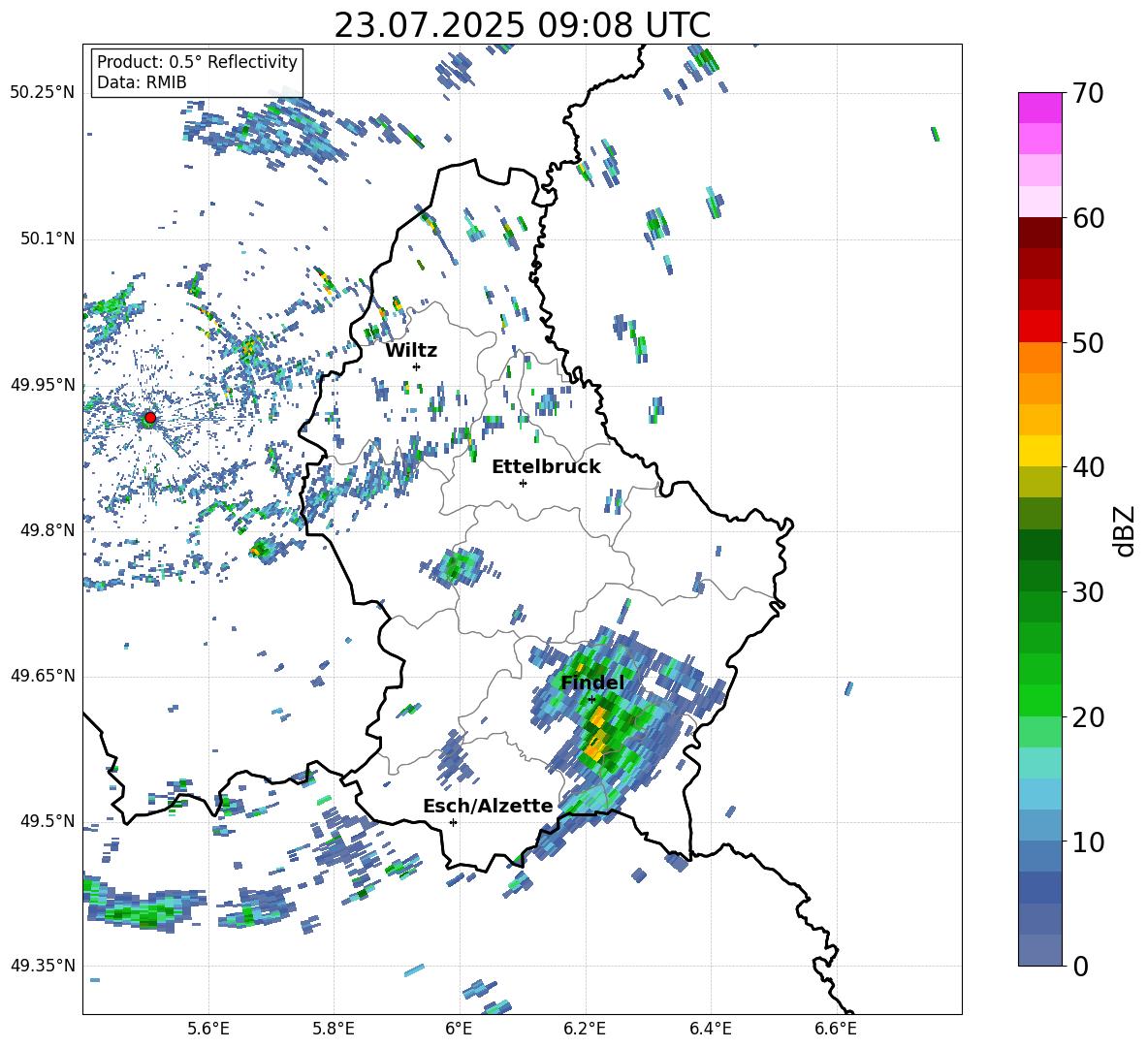Click the dark red colorbar segment below 60
This screenshot has width=1148, height=1048.
[1040, 232]
